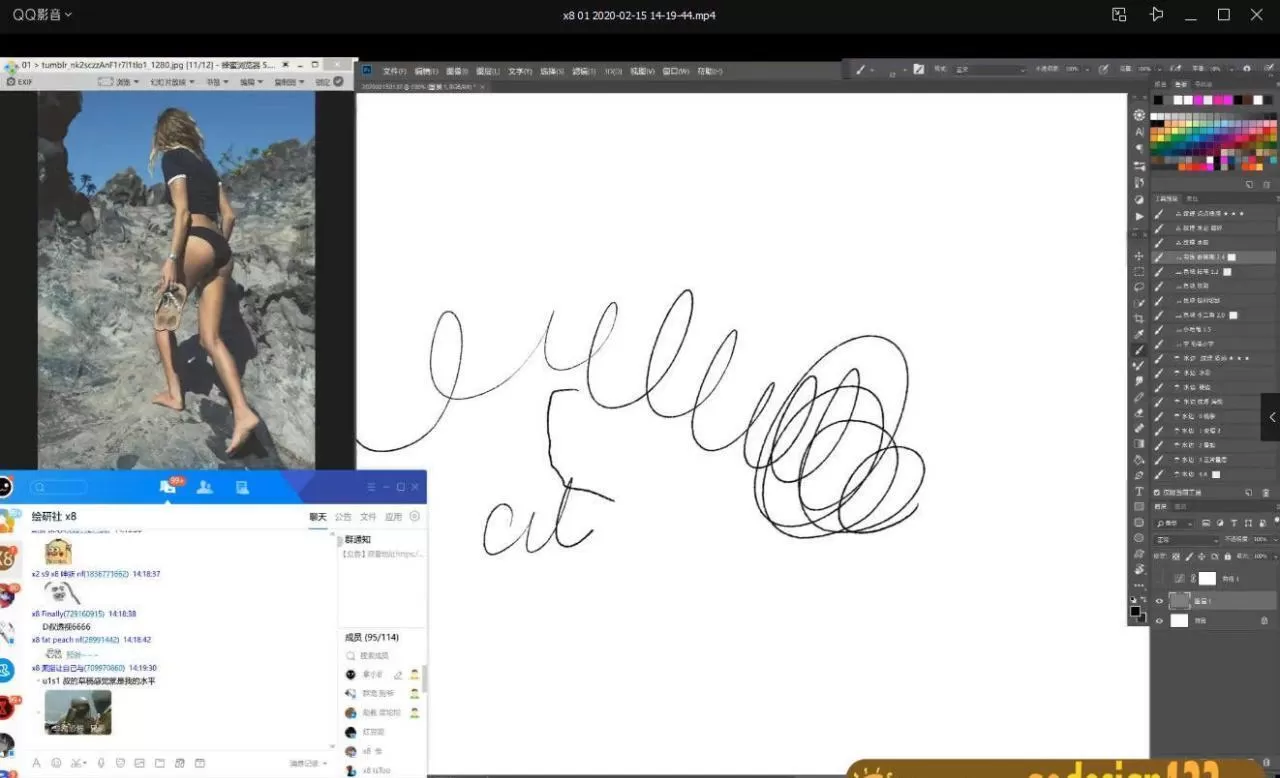Open the layer blend mode dropdown
Image resolution: width=1280 pixels, height=778 pixels.
(x=1186, y=539)
